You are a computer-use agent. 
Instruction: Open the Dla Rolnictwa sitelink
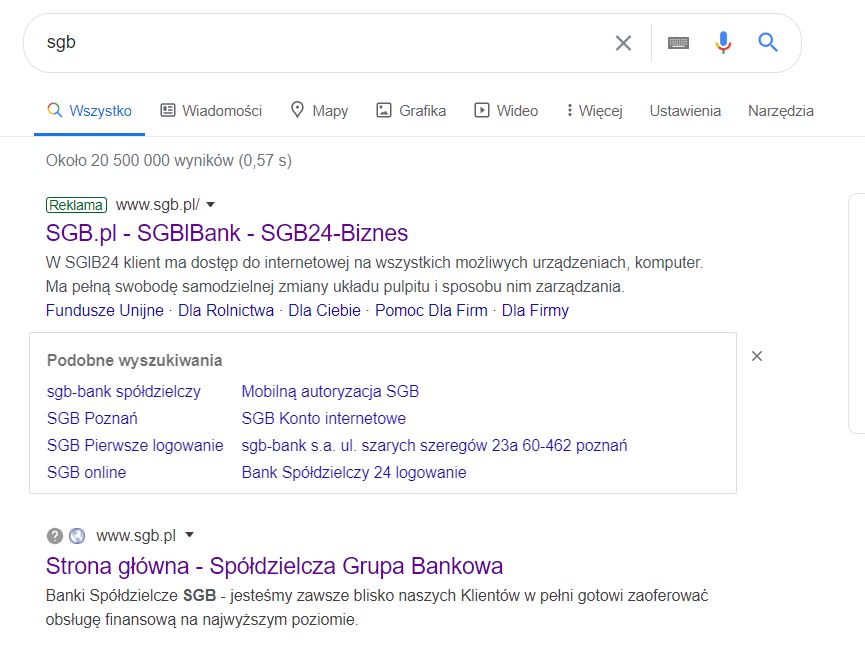[x=226, y=311]
